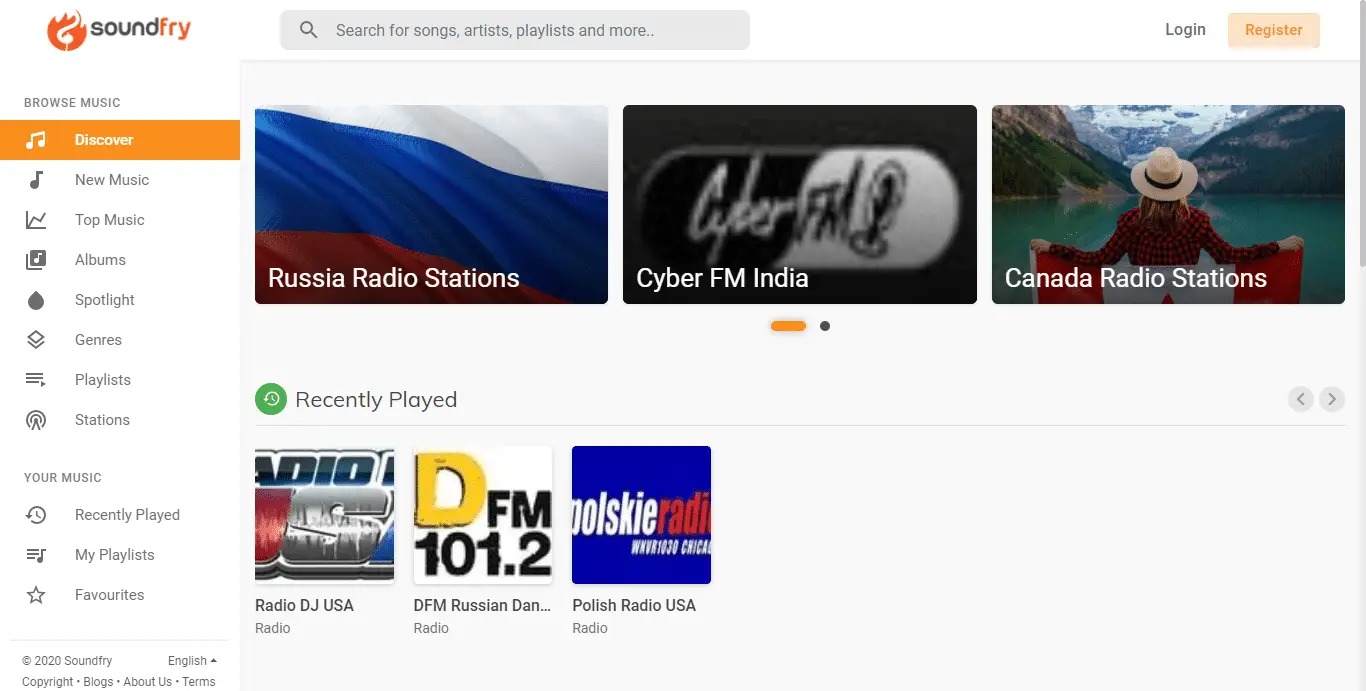
Task: Click the Login link
Action: [1185, 30]
